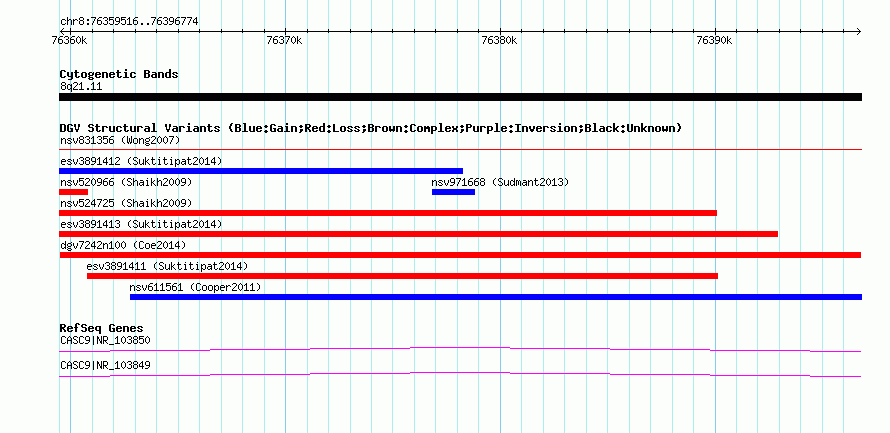Select the Cytogenetic Bands track title
Screen dimensions: 890x433
click(x=119, y=74)
